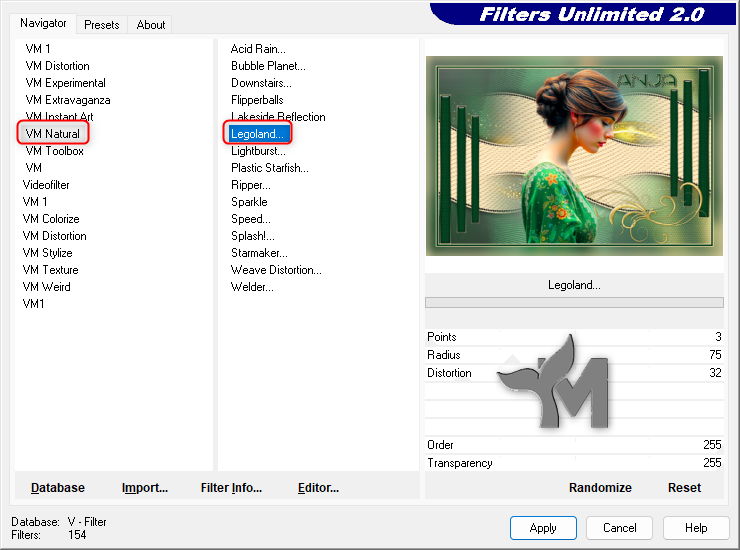Choose the Sparkle filter
The height and width of the screenshot is (550, 740).
click(249, 202)
